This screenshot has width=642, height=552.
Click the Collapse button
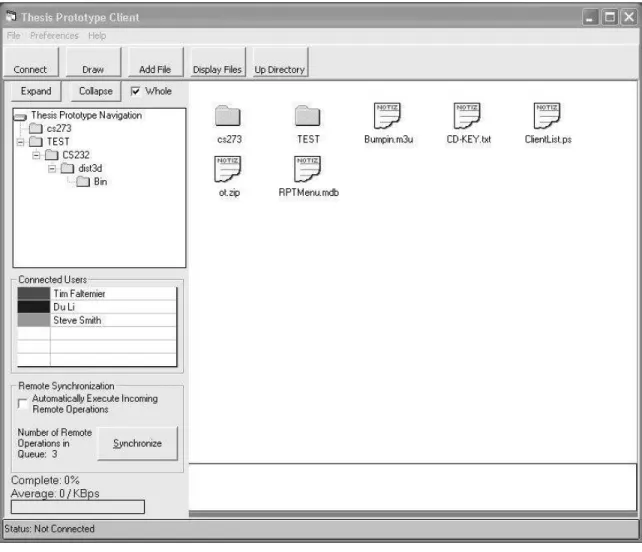tap(95, 91)
